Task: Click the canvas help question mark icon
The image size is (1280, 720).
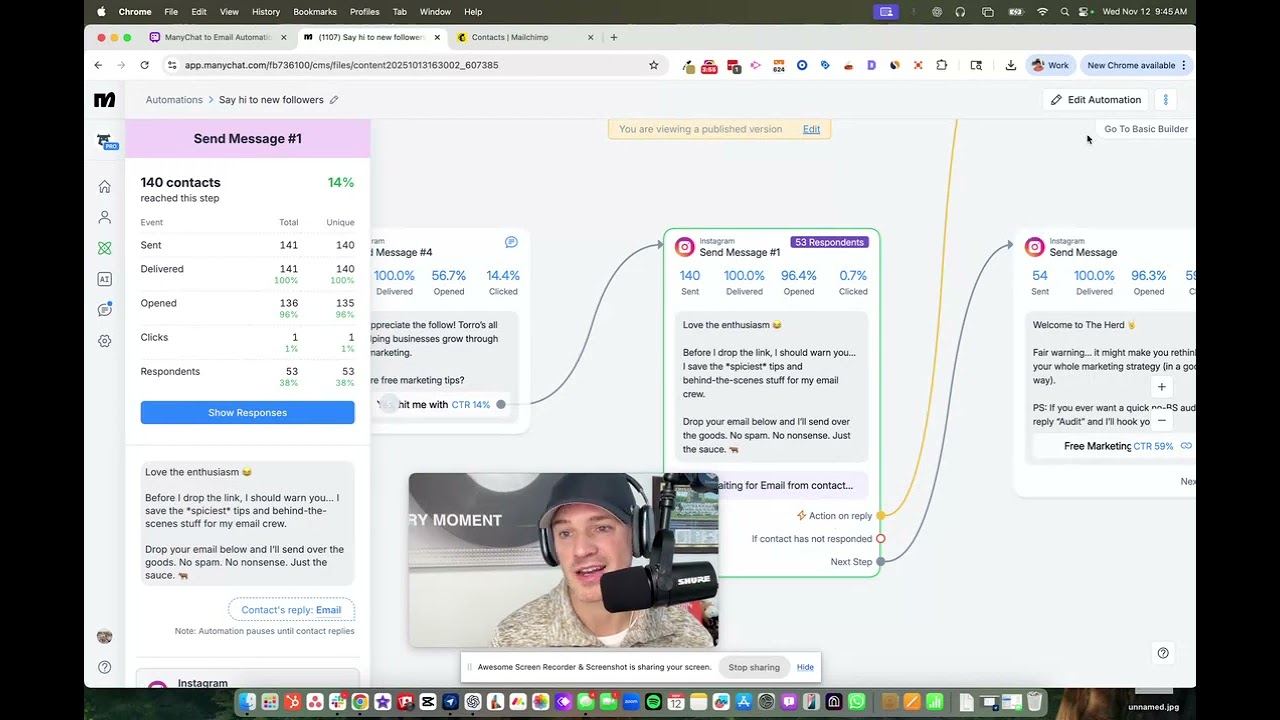Action: tap(1162, 653)
